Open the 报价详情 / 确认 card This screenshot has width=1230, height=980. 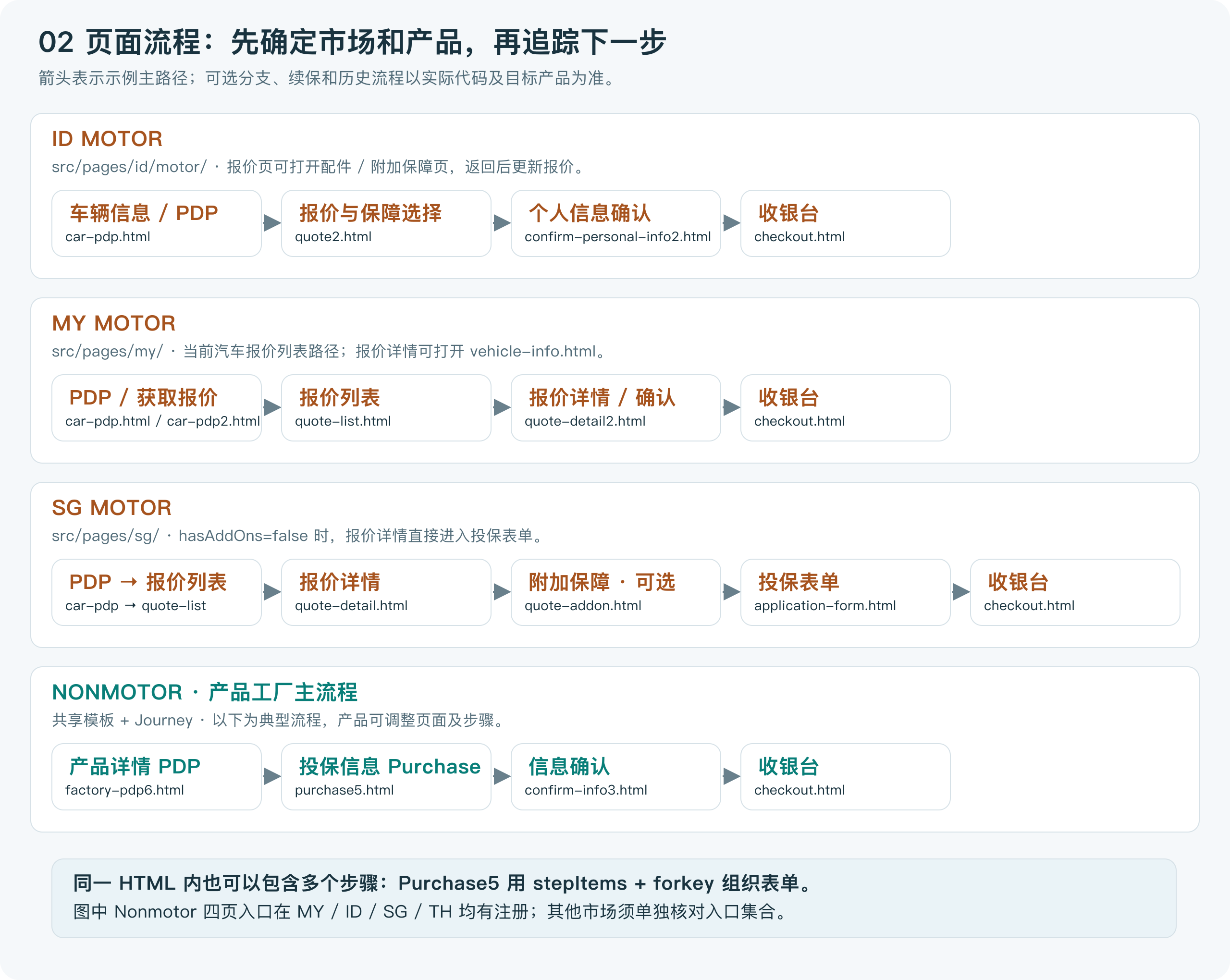coord(615,407)
